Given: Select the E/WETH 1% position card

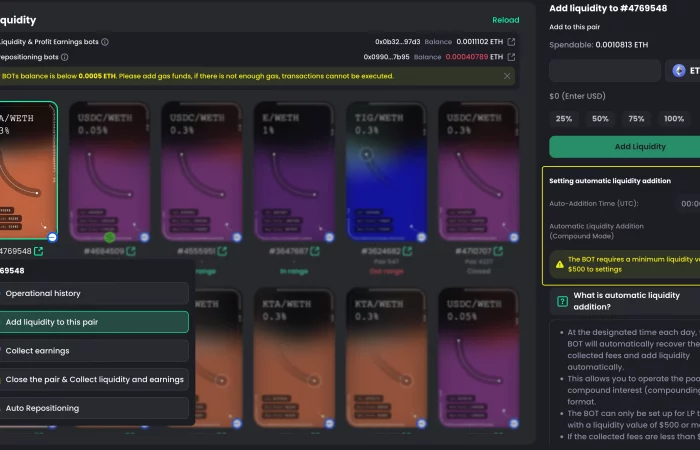Looking at the screenshot, I should click(x=294, y=172).
